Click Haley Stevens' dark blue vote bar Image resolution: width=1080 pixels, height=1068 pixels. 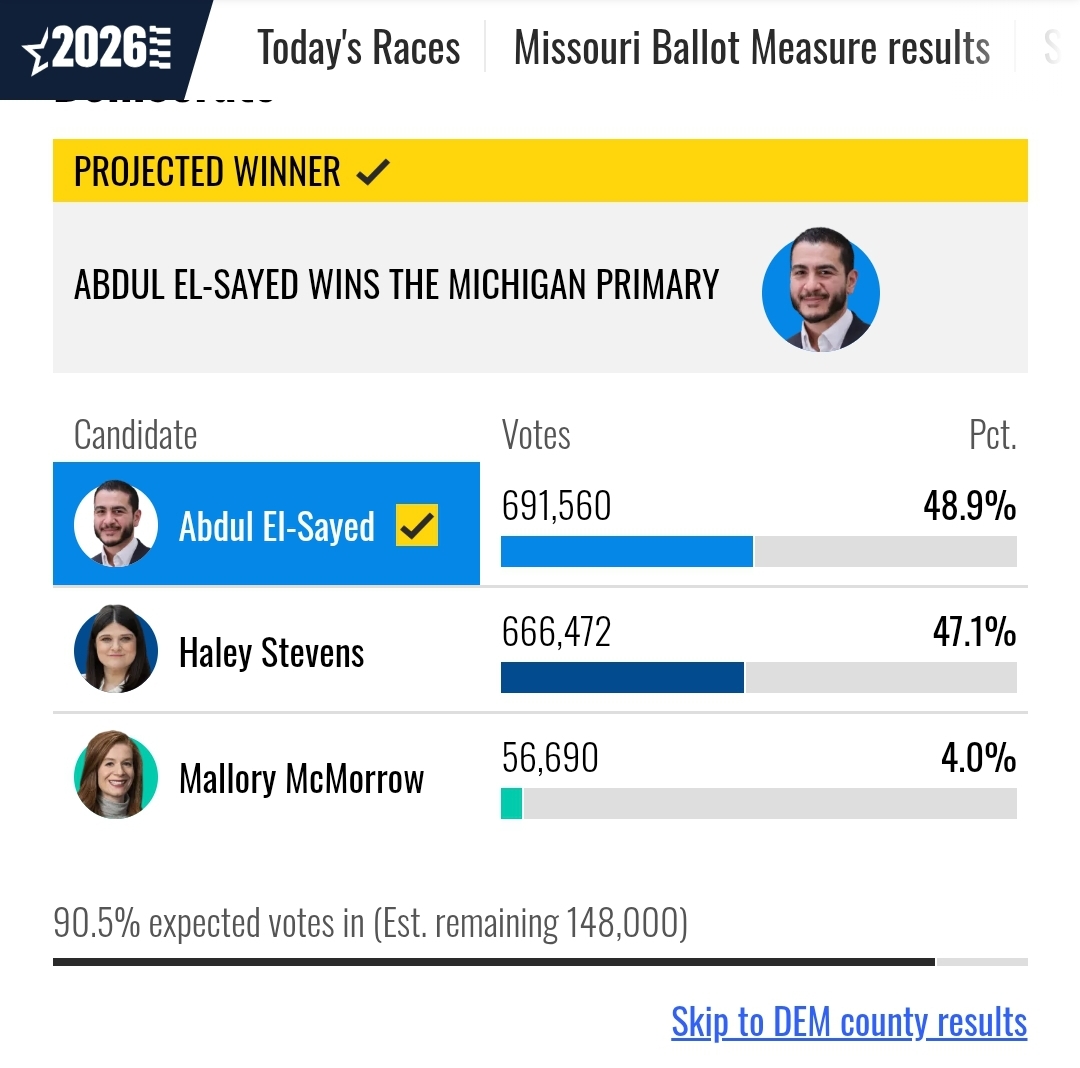623,678
